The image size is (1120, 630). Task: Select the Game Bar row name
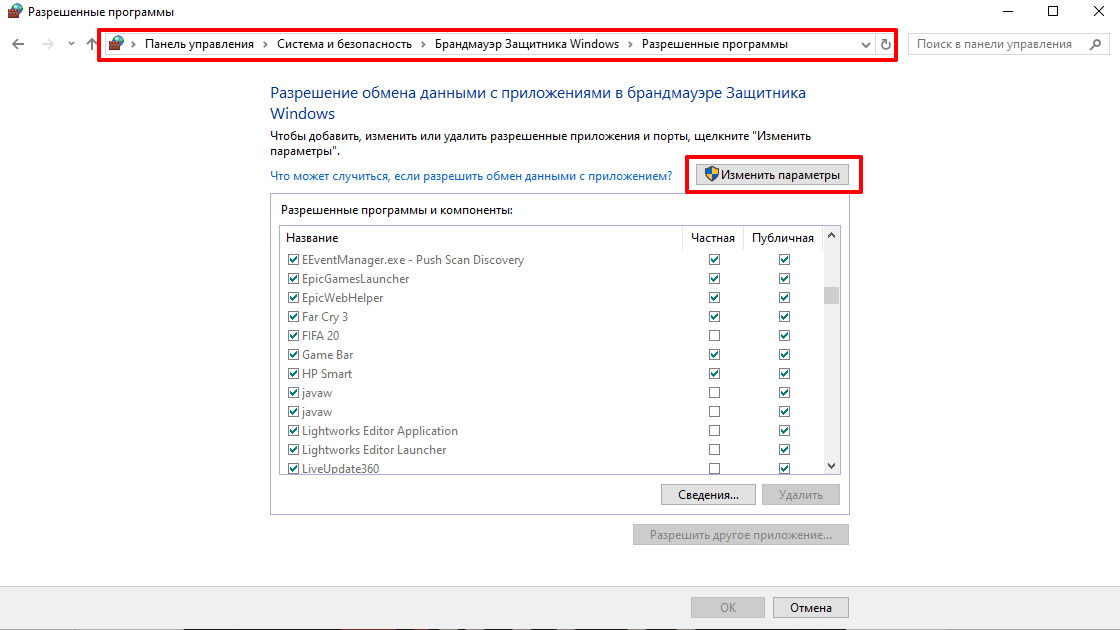[x=327, y=354]
